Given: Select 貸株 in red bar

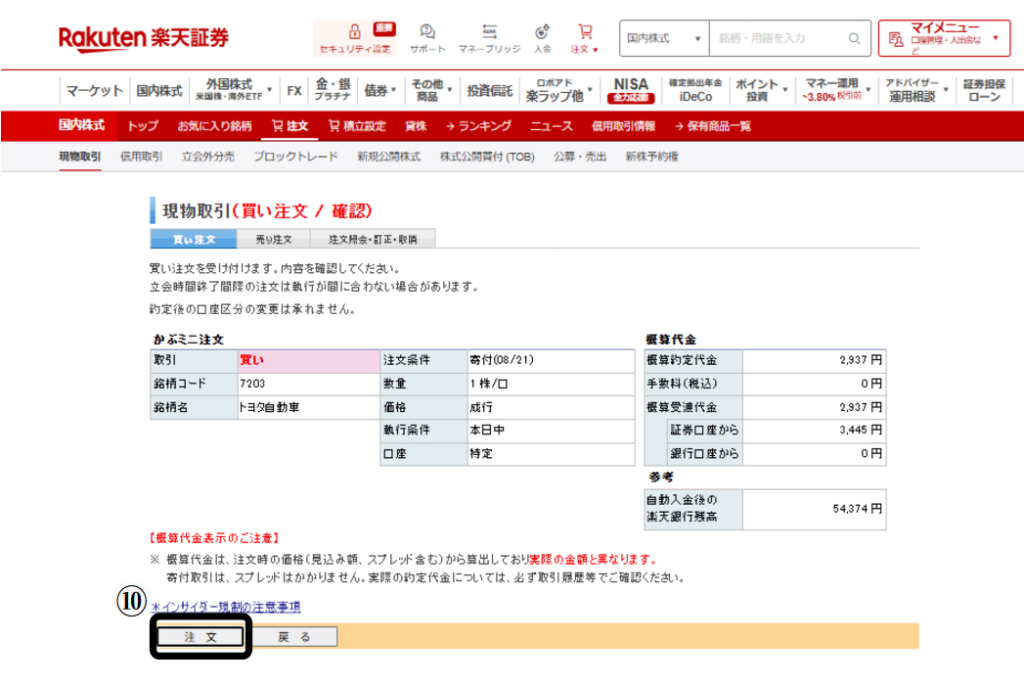Looking at the screenshot, I should click(x=415, y=126).
